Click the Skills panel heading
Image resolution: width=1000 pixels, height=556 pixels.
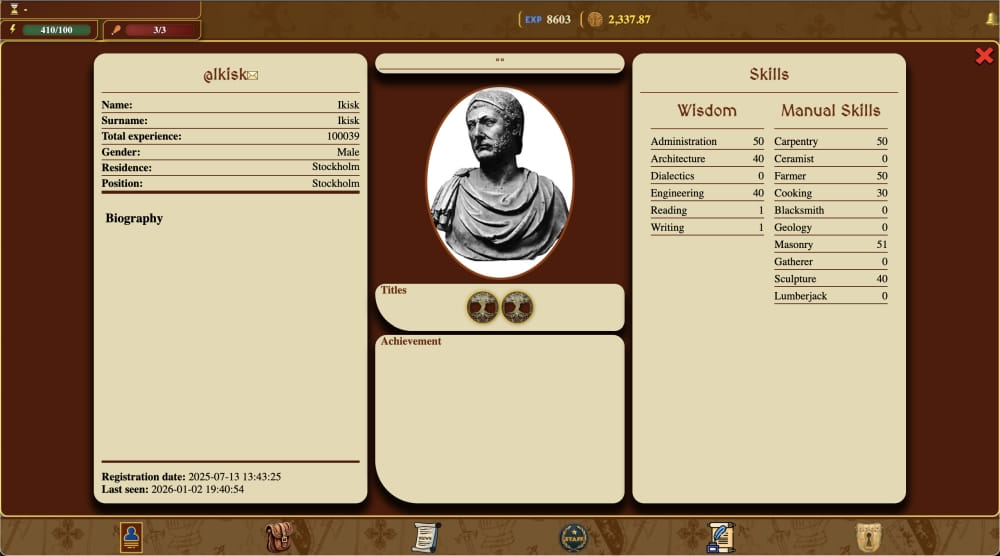[769, 74]
